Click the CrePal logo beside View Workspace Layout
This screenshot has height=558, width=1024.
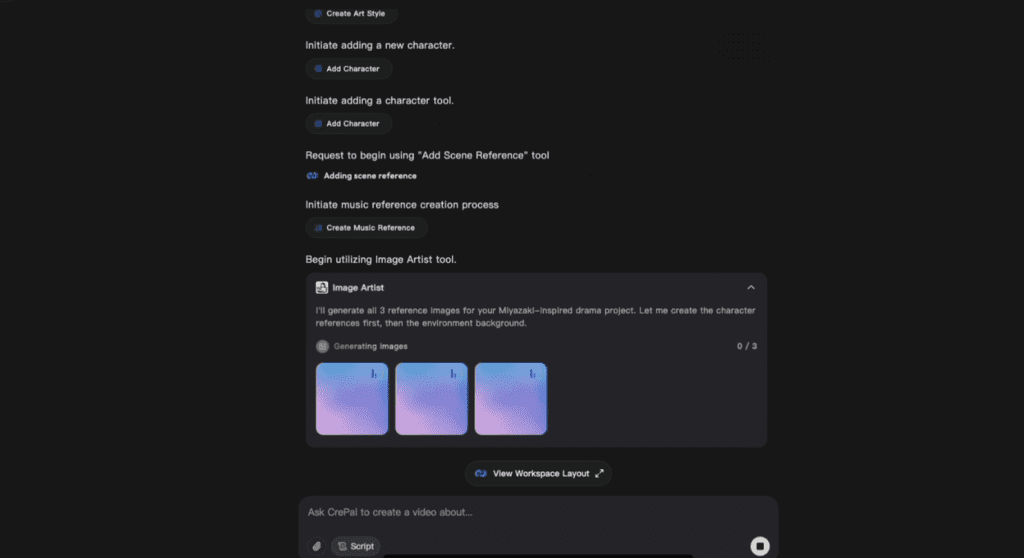[480, 473]
